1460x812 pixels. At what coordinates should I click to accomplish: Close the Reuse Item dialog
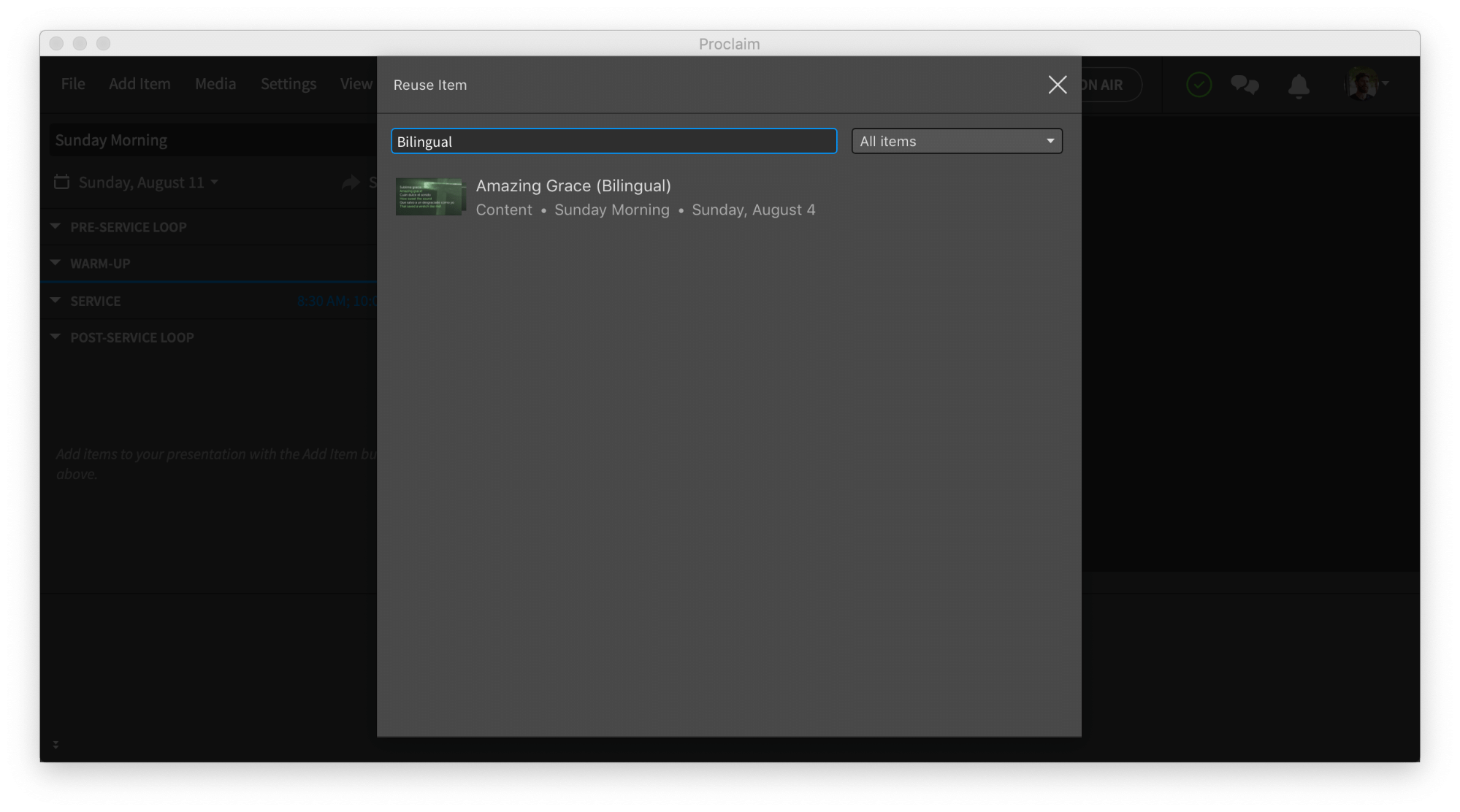1057,85
